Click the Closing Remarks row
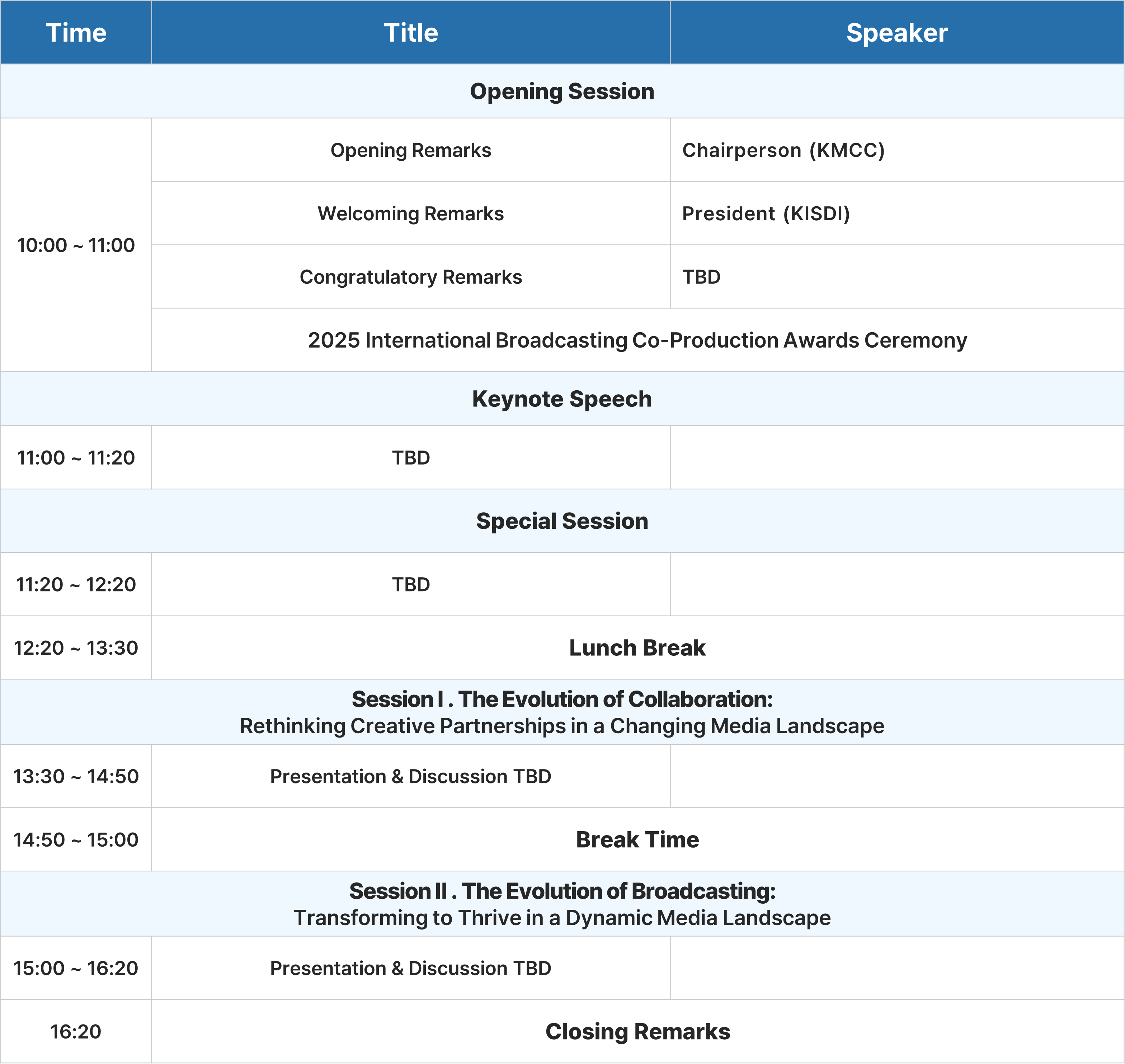 click(x=637, y=1032)
